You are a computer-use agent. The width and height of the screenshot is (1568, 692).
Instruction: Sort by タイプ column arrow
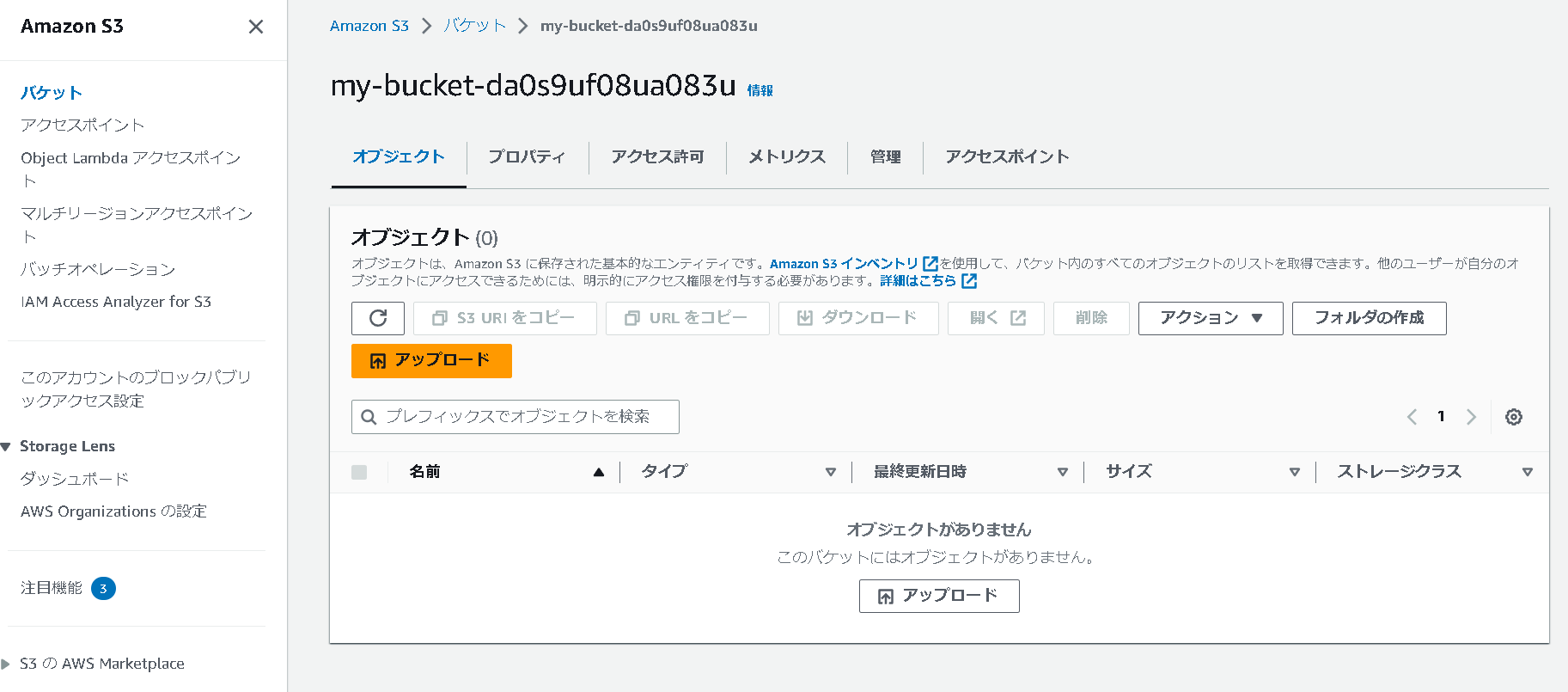831,472
